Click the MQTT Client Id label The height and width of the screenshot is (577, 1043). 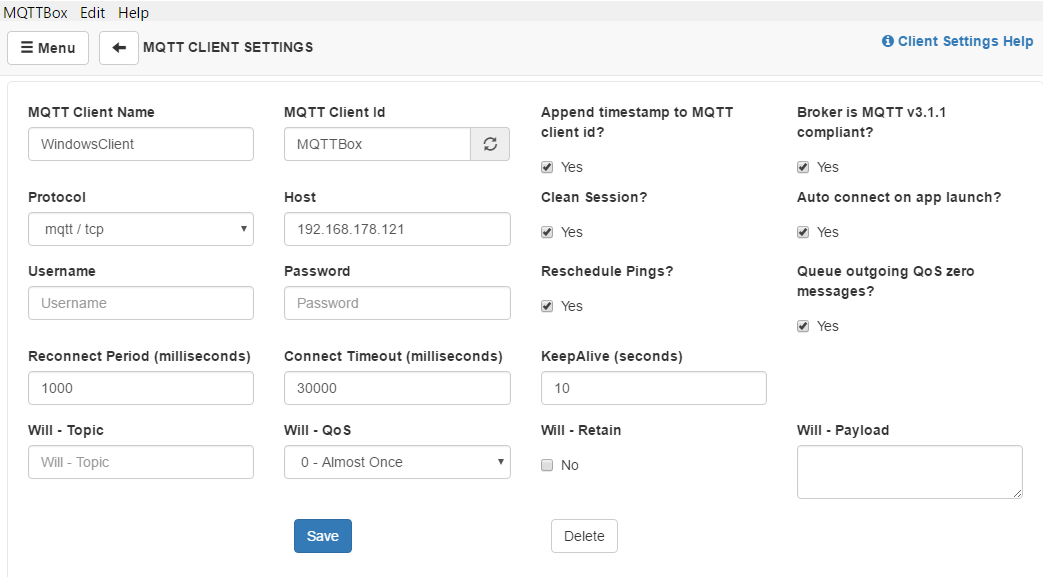[x=335, y=112]
